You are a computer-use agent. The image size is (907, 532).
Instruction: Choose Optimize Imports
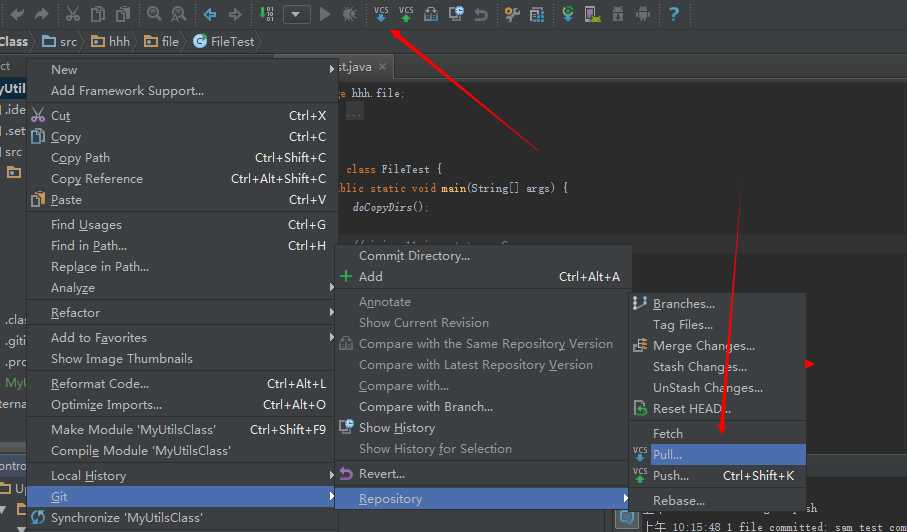click(183, 405)
